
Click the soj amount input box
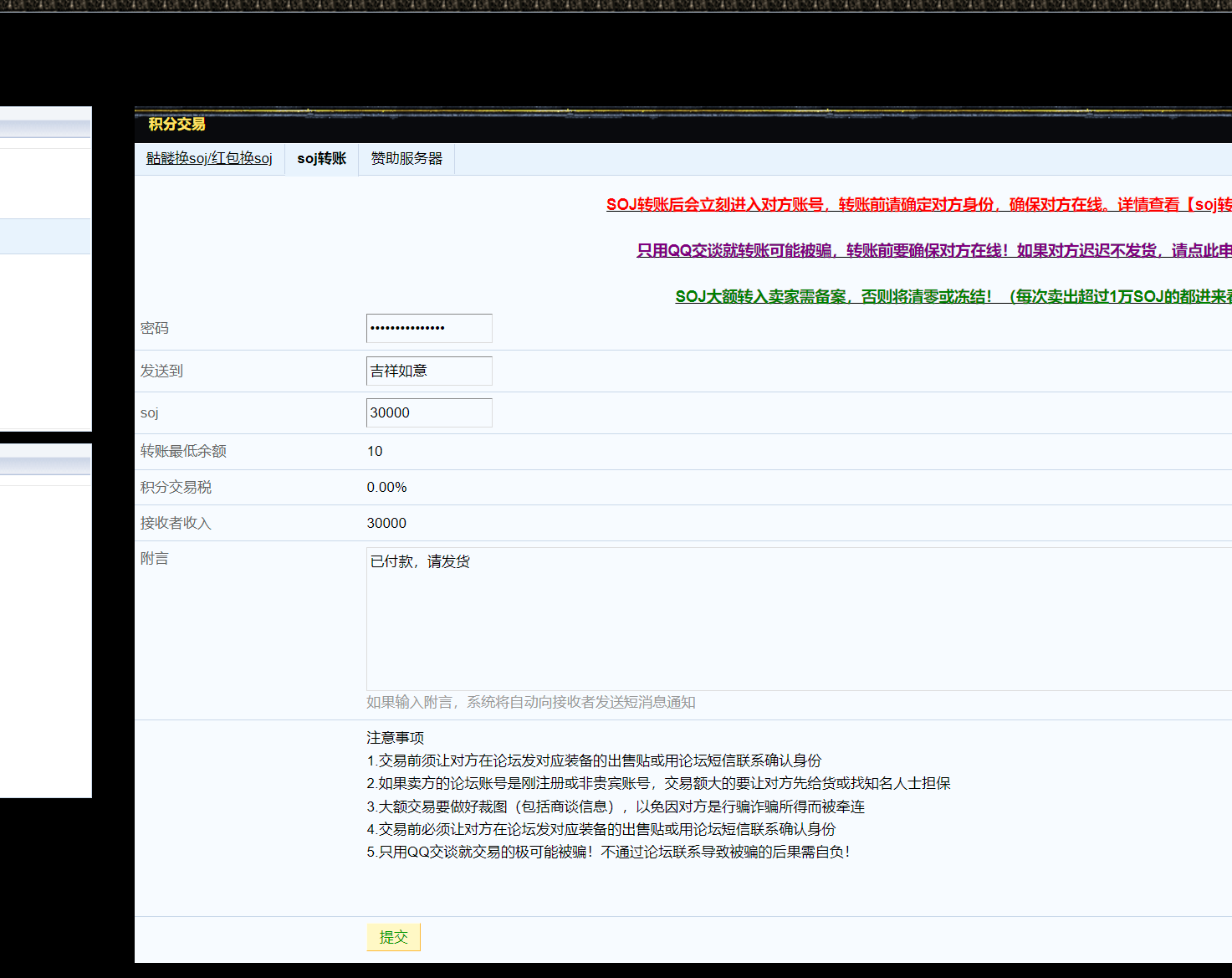(x=429, y=412)
